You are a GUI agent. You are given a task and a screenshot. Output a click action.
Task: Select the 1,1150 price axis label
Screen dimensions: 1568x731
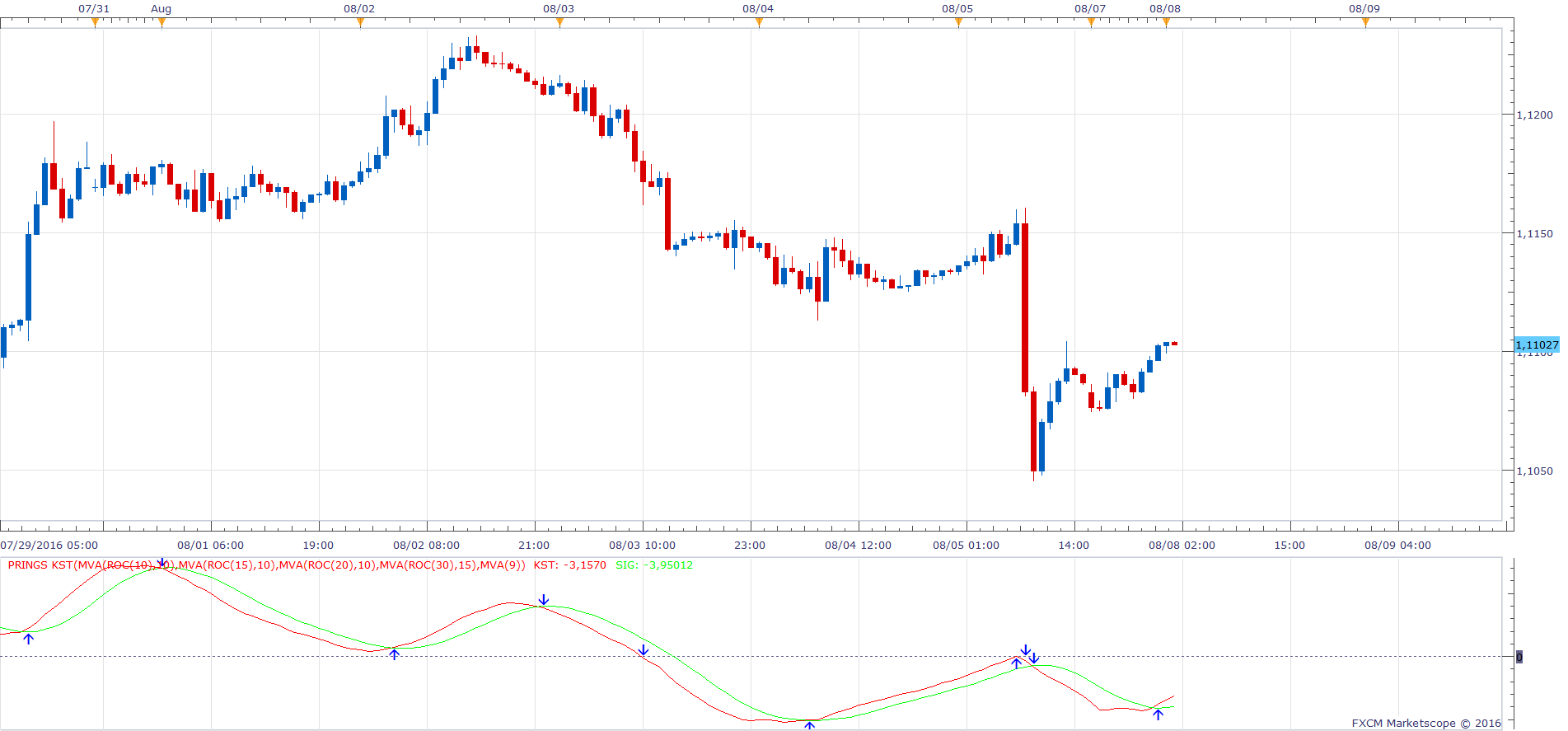point(1534,233)
